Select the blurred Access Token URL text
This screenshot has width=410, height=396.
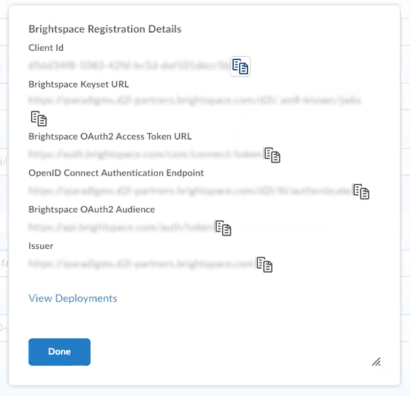click(145, 154)
